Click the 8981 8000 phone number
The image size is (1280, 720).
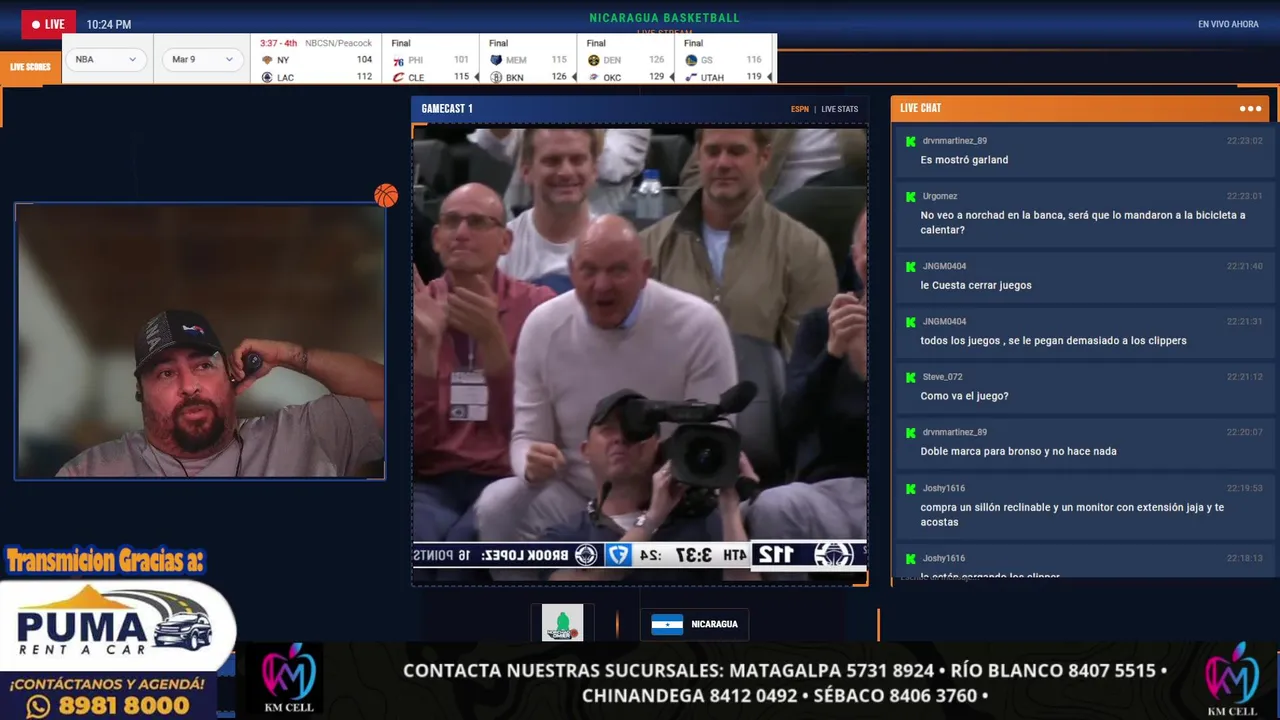coord(124,706)
